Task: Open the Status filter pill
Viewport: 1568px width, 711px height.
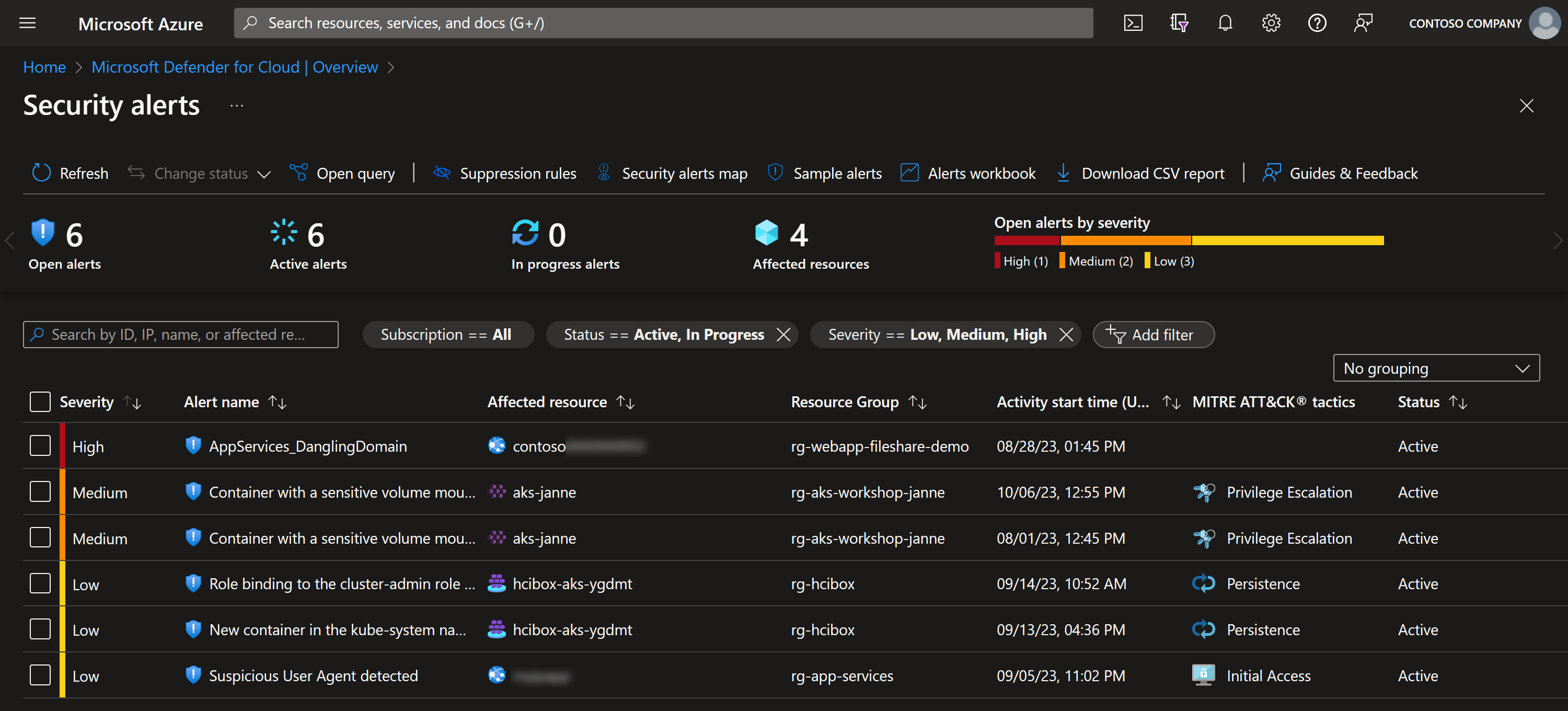Action: (x=663, y=334)
